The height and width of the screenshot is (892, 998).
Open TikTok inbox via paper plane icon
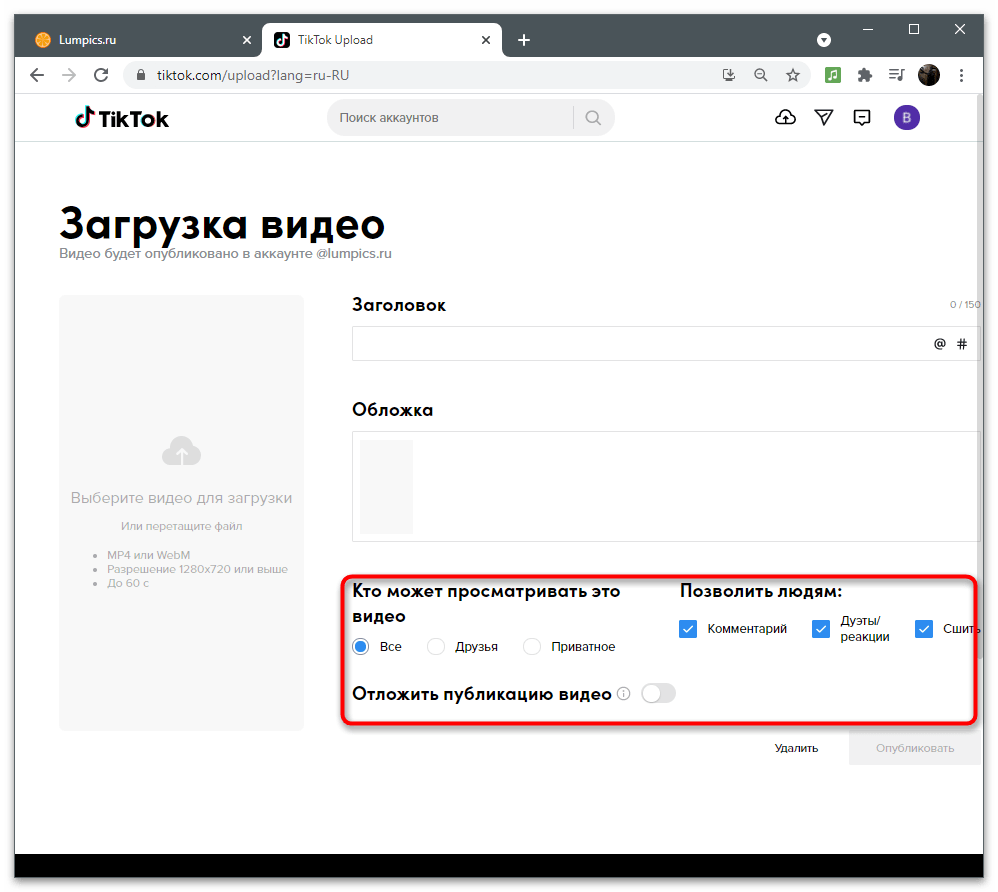pos(824,117)
